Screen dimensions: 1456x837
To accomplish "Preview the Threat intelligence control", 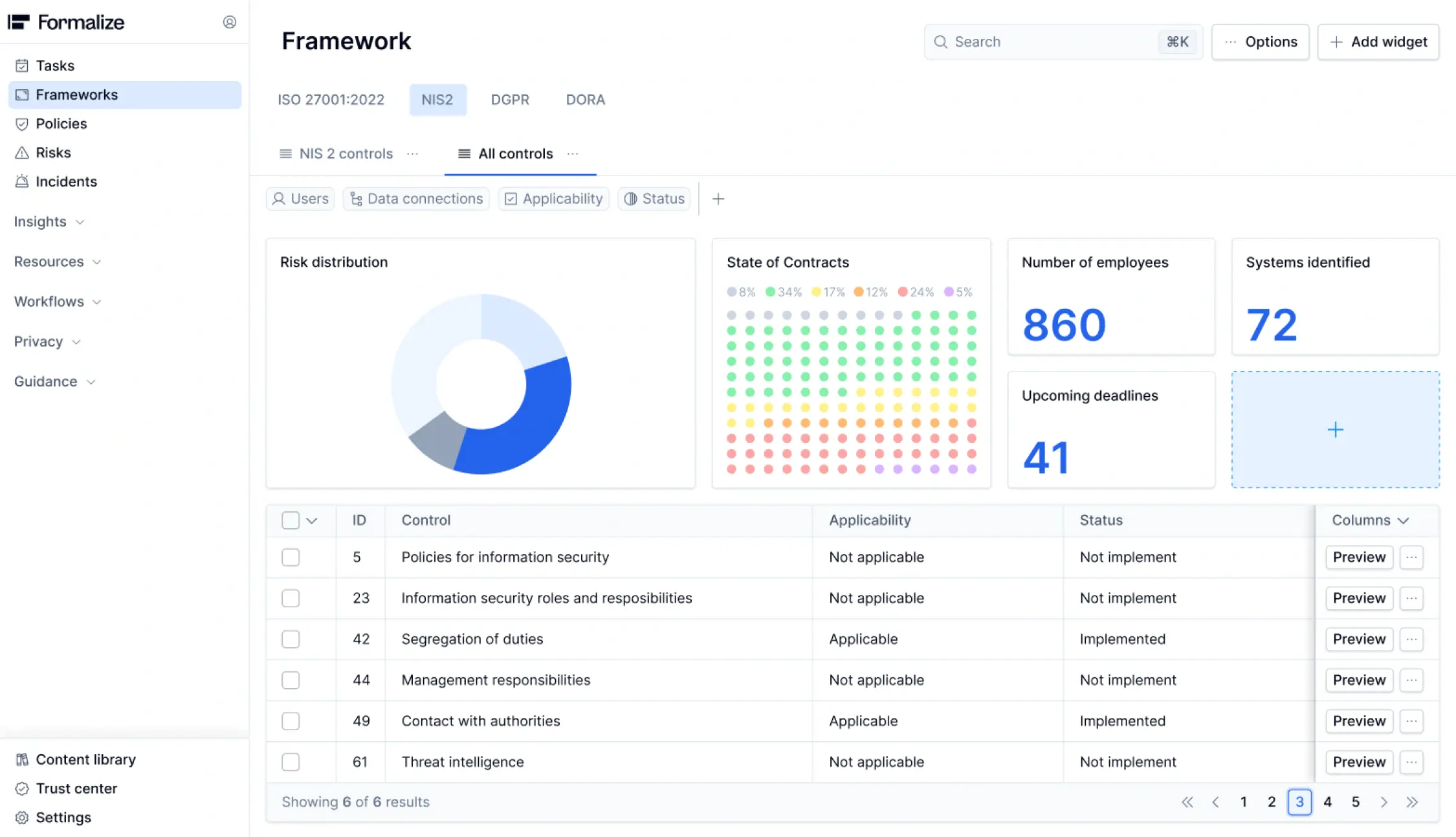I will [1359, 762].
